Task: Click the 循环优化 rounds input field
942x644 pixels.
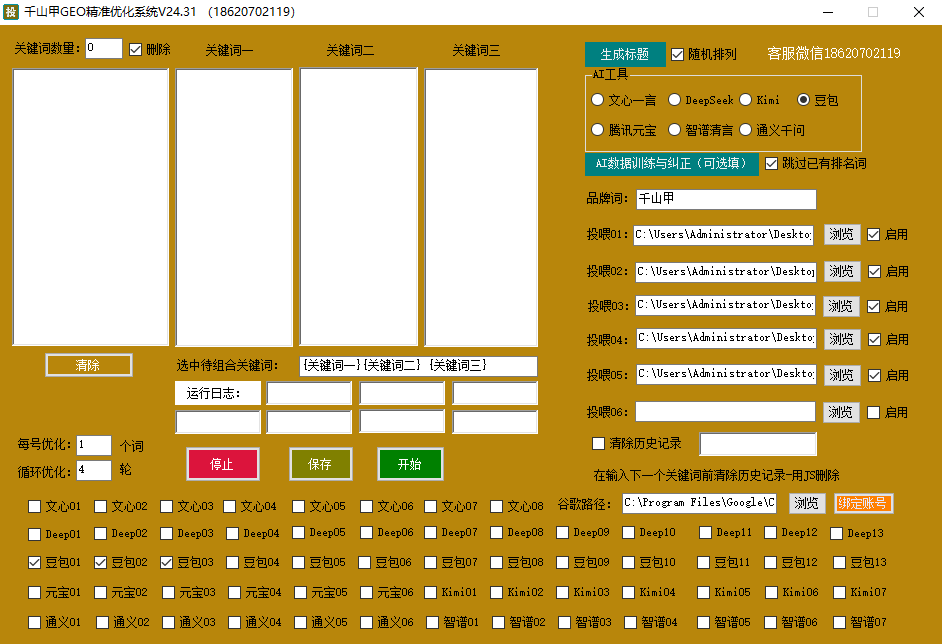Action: click(x=93, y=470)
